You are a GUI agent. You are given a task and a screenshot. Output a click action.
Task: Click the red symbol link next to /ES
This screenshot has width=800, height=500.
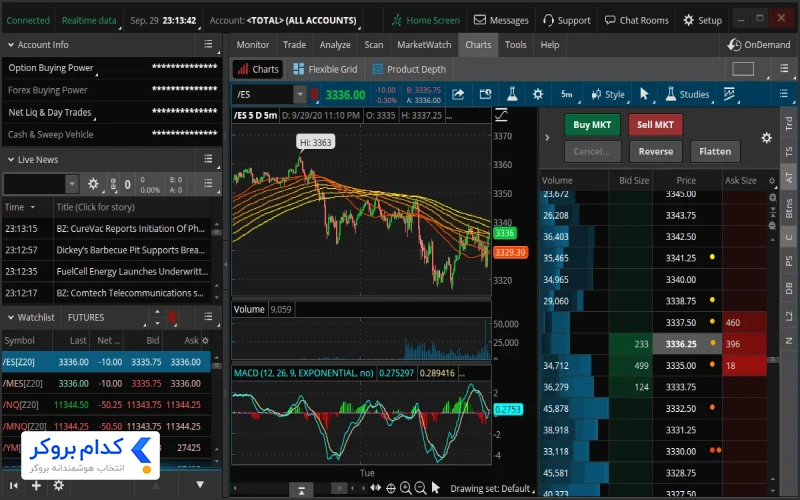(x=314, y=94)
